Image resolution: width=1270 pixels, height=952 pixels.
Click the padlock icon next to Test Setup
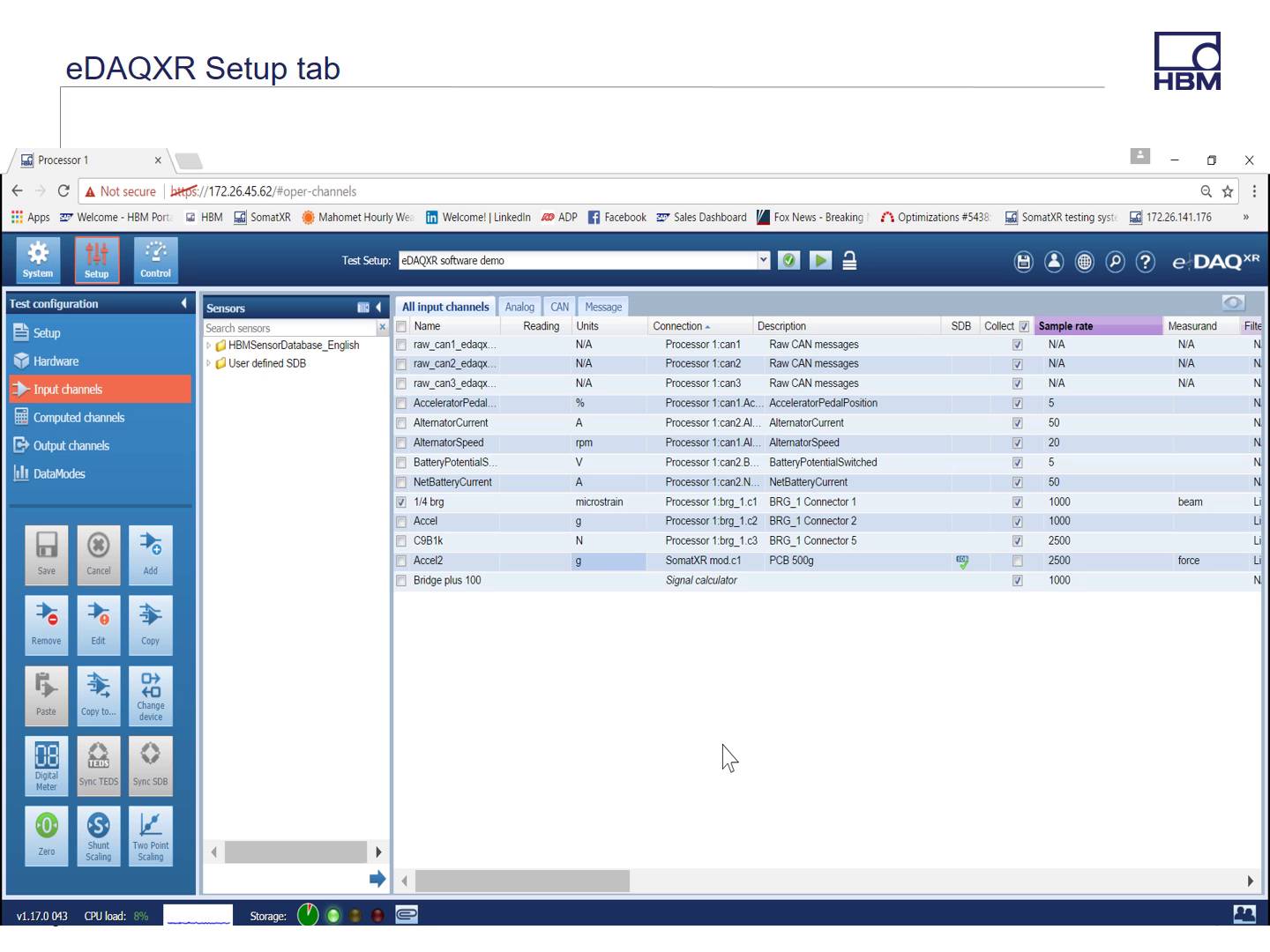[849, 260]
